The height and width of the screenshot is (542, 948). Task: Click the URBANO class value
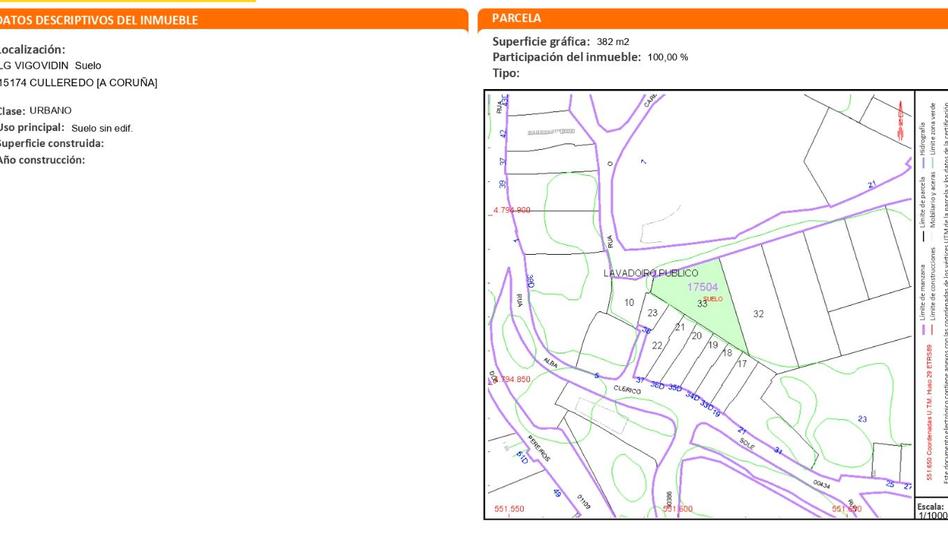coord(50,111)
